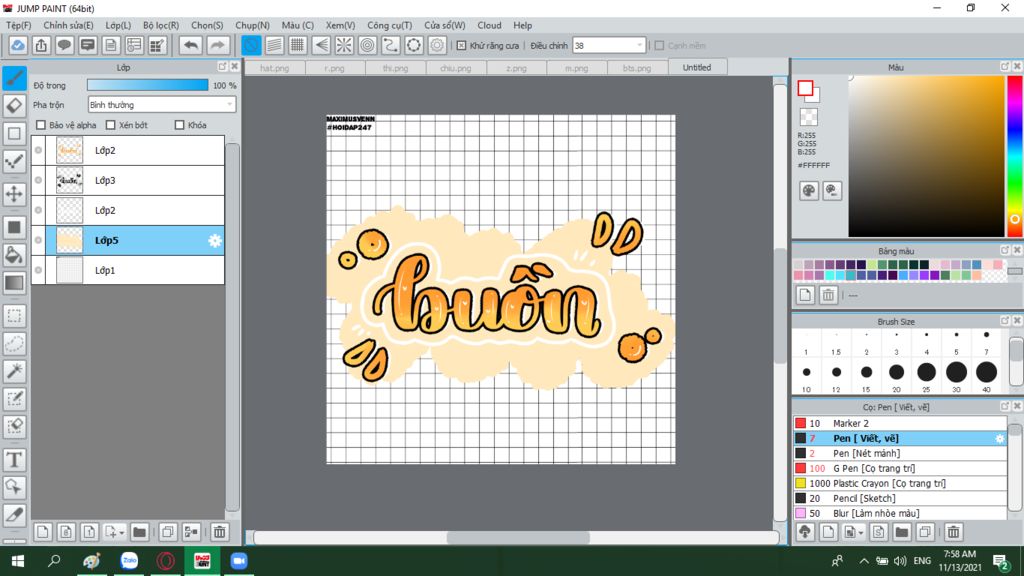Open the Bộ lọc(R) menu
This screenshot has width=1024, height=576.
pos(161,25)
